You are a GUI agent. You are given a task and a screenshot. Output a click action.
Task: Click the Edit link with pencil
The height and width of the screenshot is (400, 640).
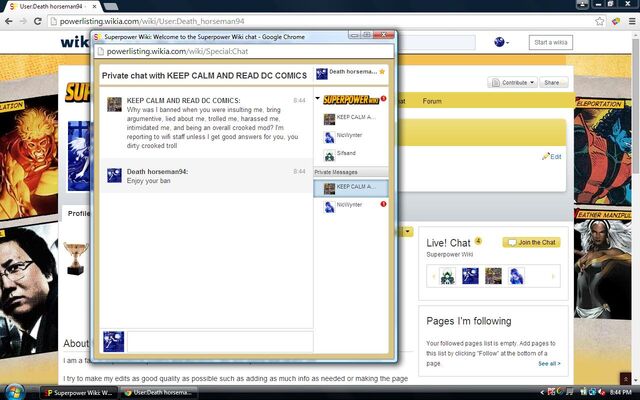click(551, 156)
